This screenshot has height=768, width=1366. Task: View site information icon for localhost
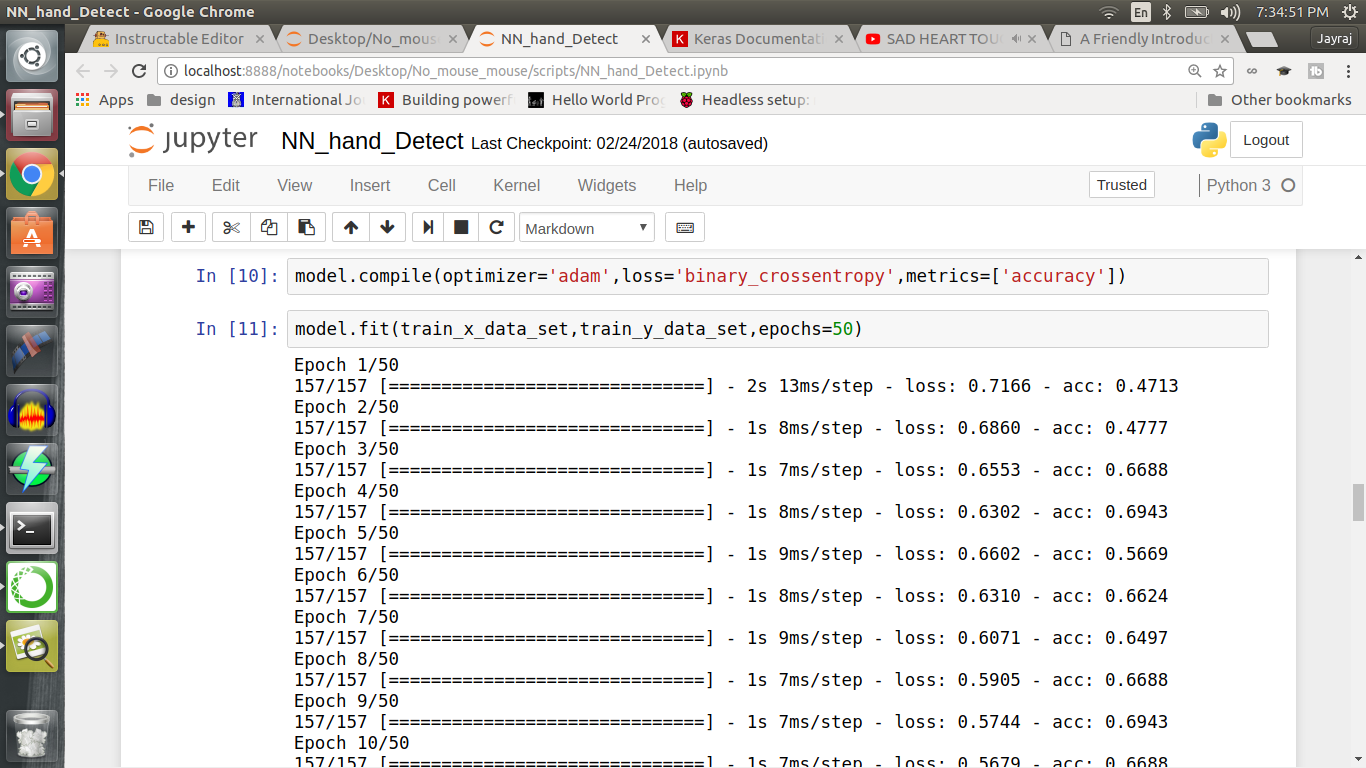click(170, 71)
